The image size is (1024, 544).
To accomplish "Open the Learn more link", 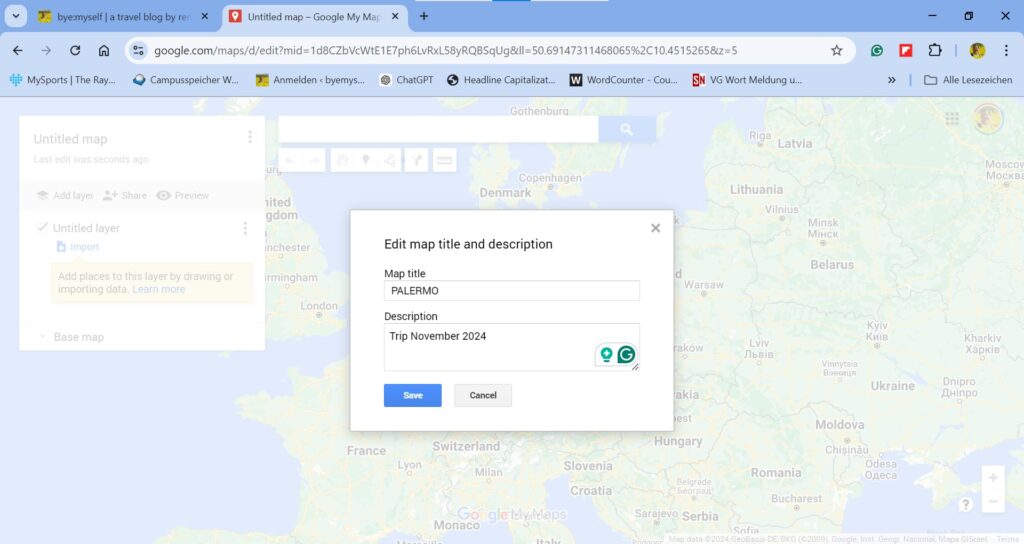I will click(159, 289).
